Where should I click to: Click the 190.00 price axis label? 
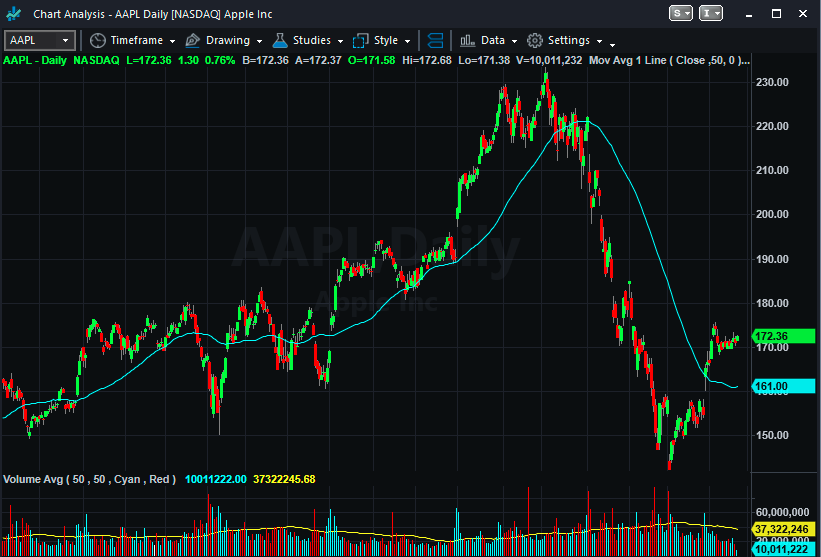[x=772, y=259]
